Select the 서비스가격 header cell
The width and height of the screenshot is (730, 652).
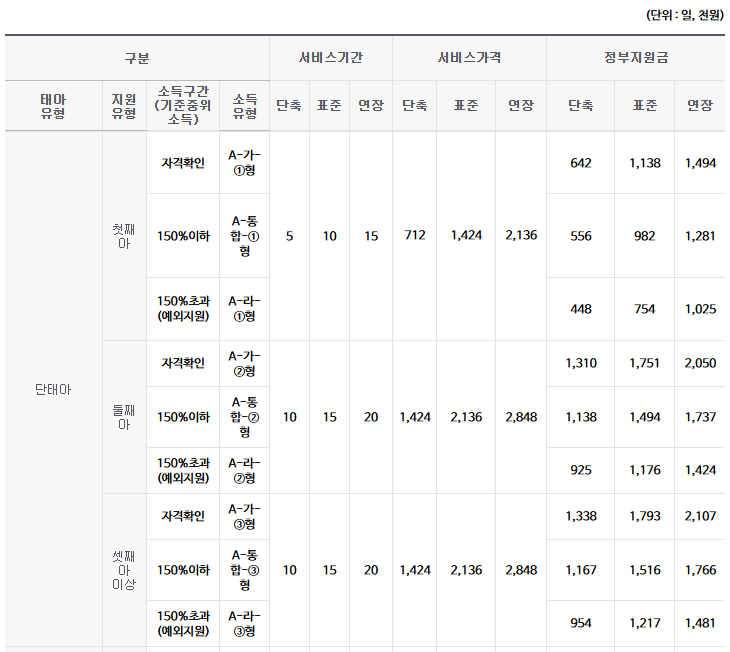pyautogui.click(x=469, y=58)
